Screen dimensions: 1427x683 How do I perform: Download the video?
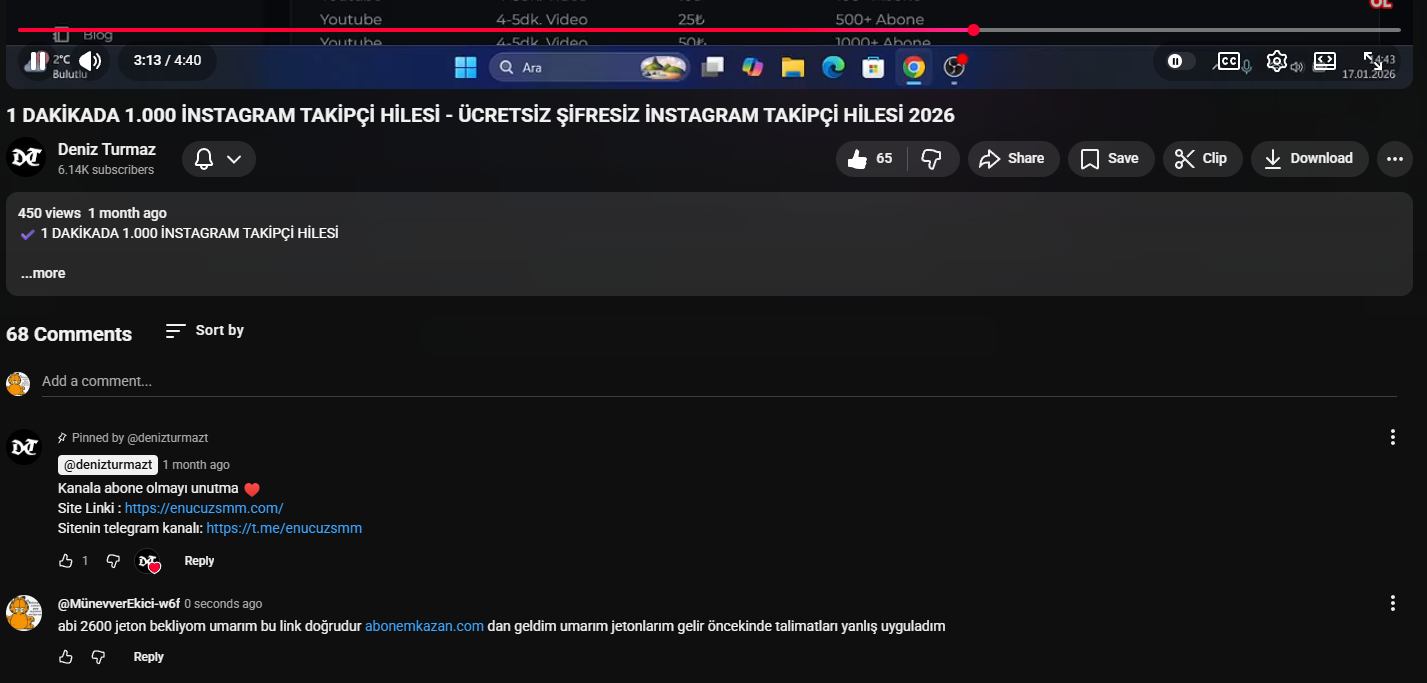[1310, 158]
